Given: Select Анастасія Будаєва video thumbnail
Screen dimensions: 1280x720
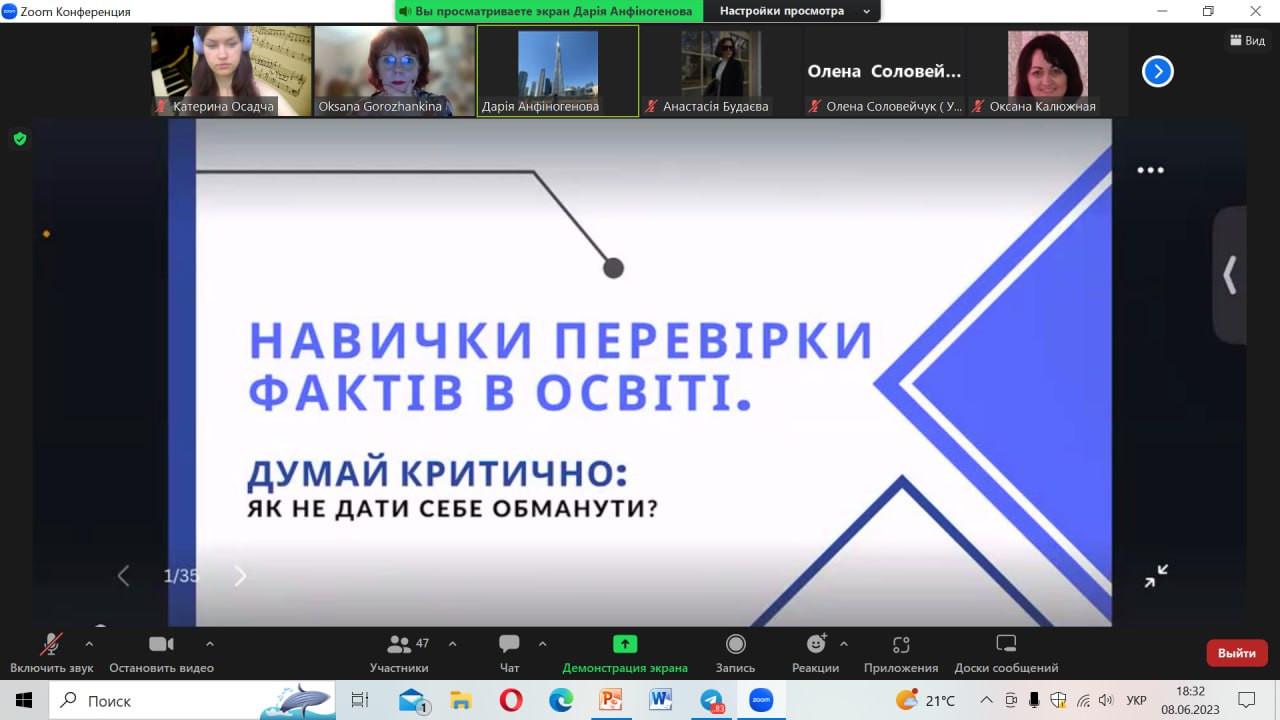Looking at the screenshot, I should click(721, 71).
